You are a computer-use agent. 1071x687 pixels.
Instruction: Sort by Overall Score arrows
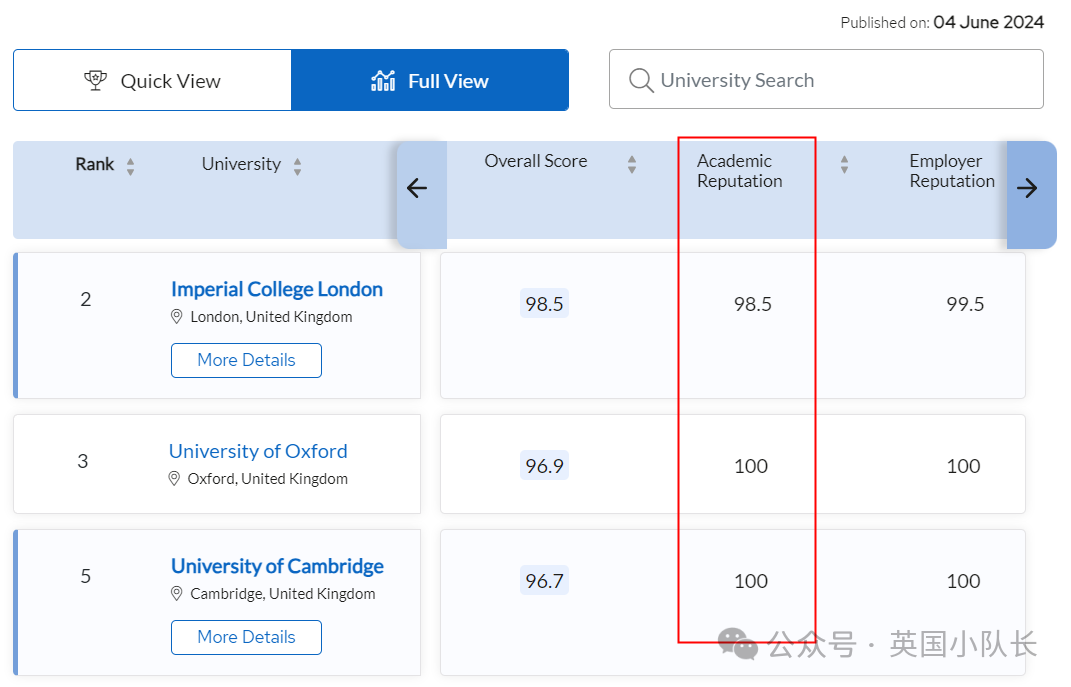tap(631, 164)
